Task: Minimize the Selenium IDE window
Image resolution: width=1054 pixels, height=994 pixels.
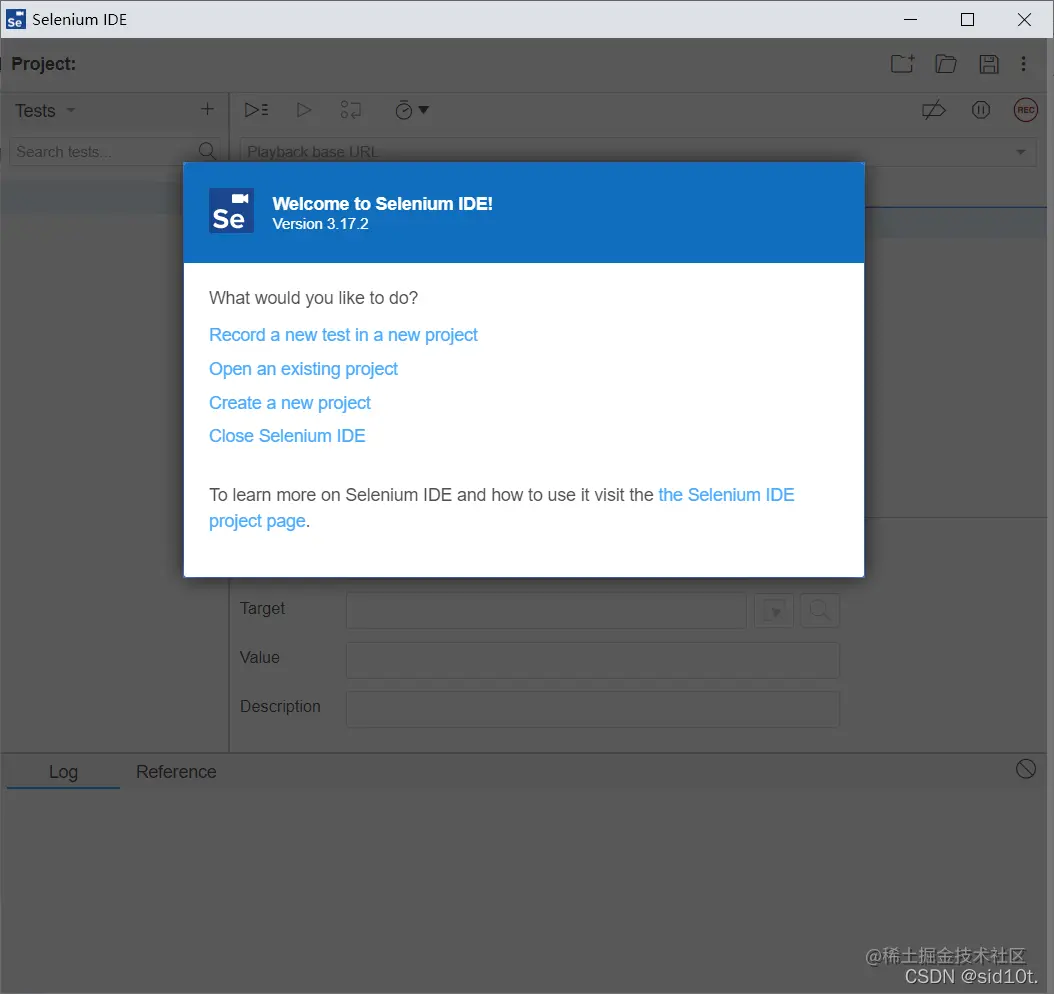Action: [911, 19]
